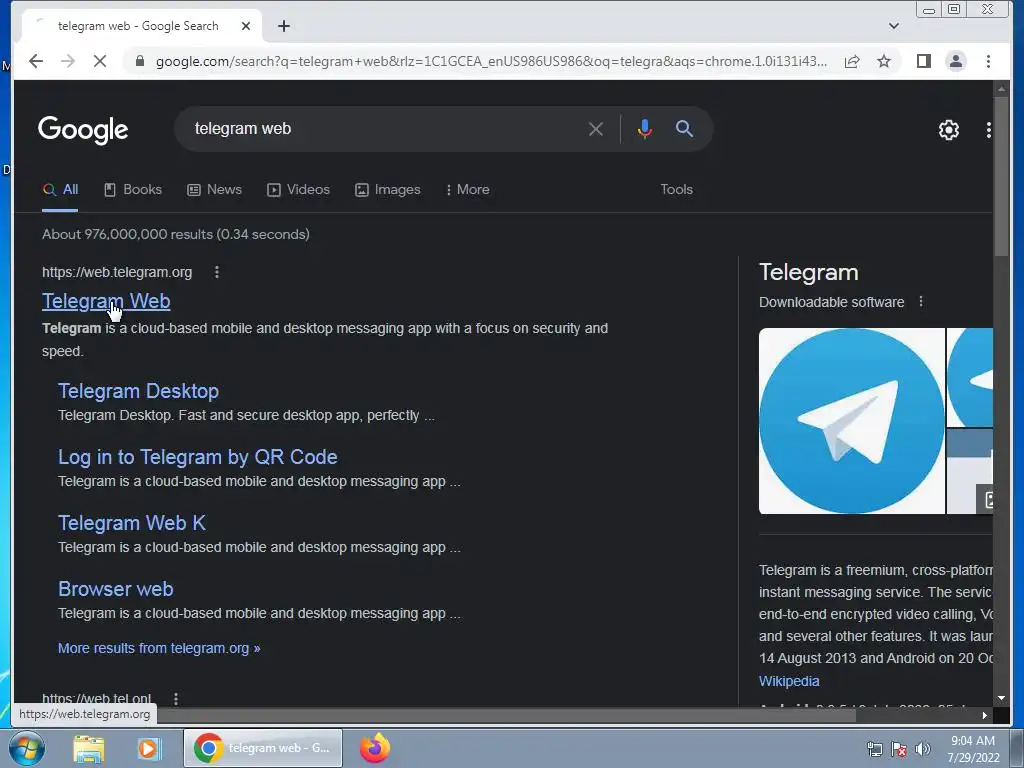Open three-dot menu beside Downloadable software
This screenshot has height=768, width=1024.
point(921,302)
